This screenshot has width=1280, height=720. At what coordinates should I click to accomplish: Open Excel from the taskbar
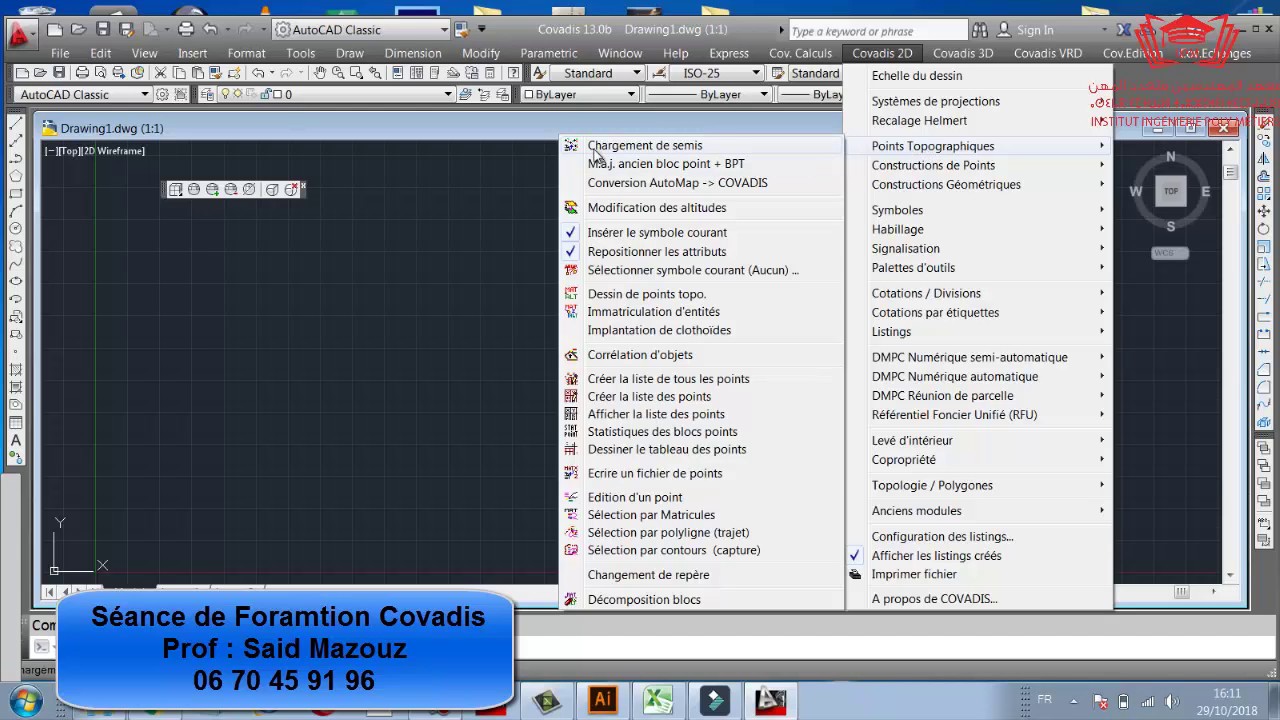[x=657, y=699]
